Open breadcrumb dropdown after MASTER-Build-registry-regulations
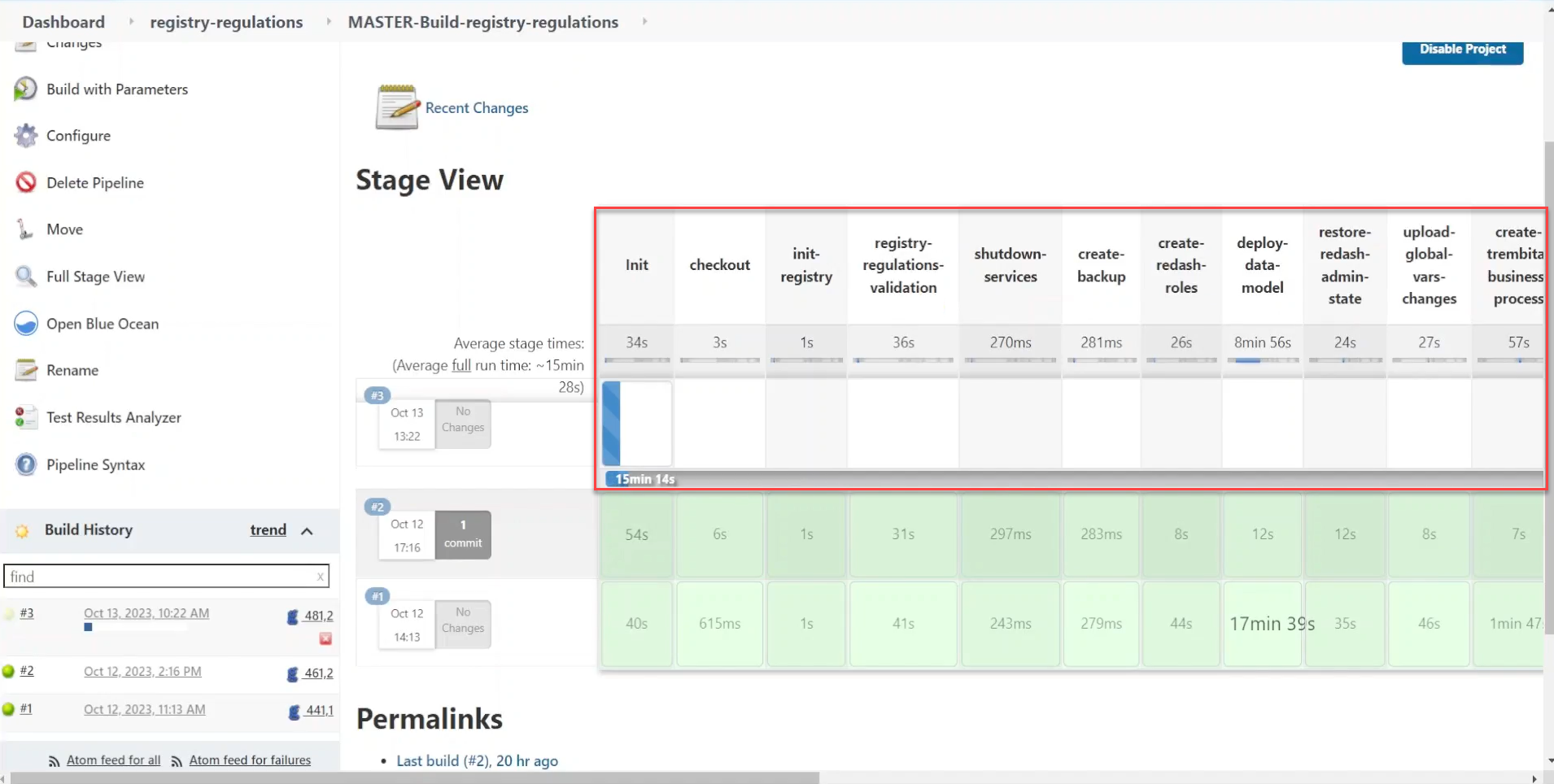 coord(644,21)
